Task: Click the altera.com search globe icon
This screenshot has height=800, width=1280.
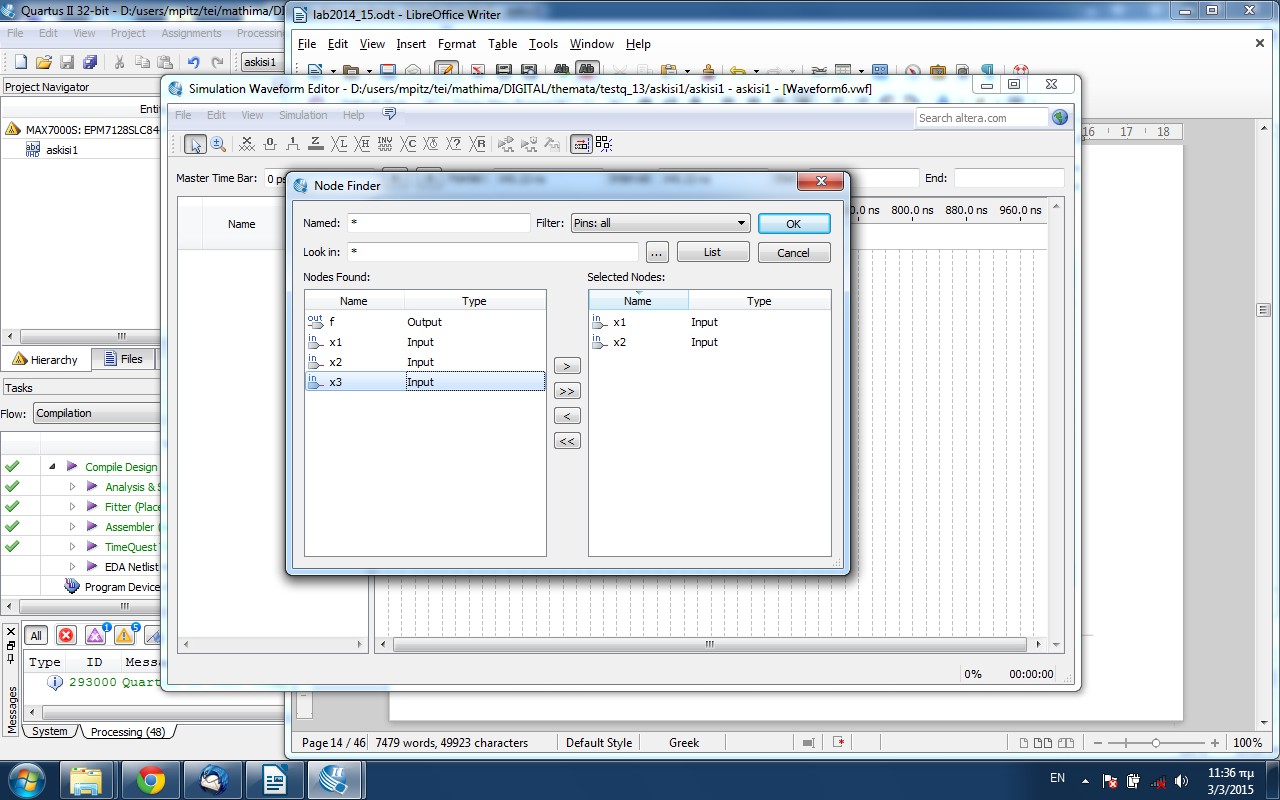Action: click(x=1060, y=117)
